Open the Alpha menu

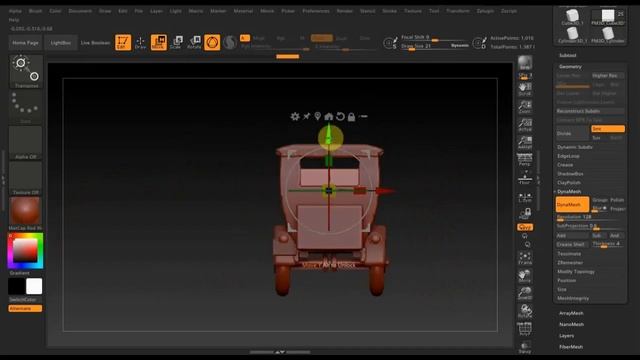coord(15,11)
